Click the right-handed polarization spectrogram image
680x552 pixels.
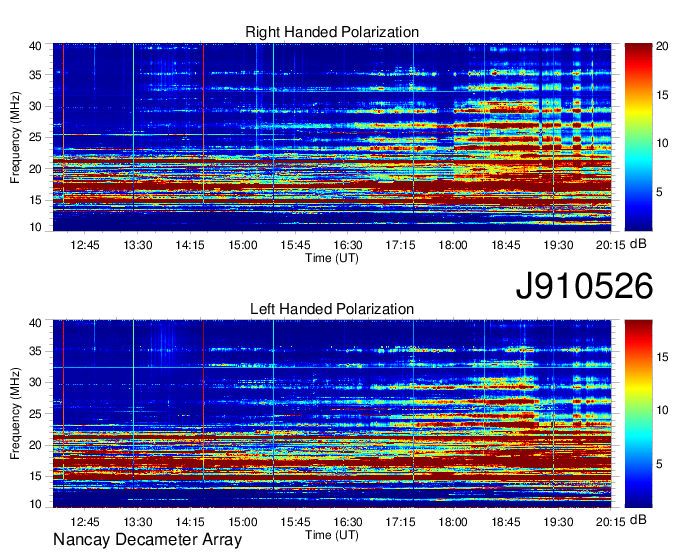click(332, 137)
